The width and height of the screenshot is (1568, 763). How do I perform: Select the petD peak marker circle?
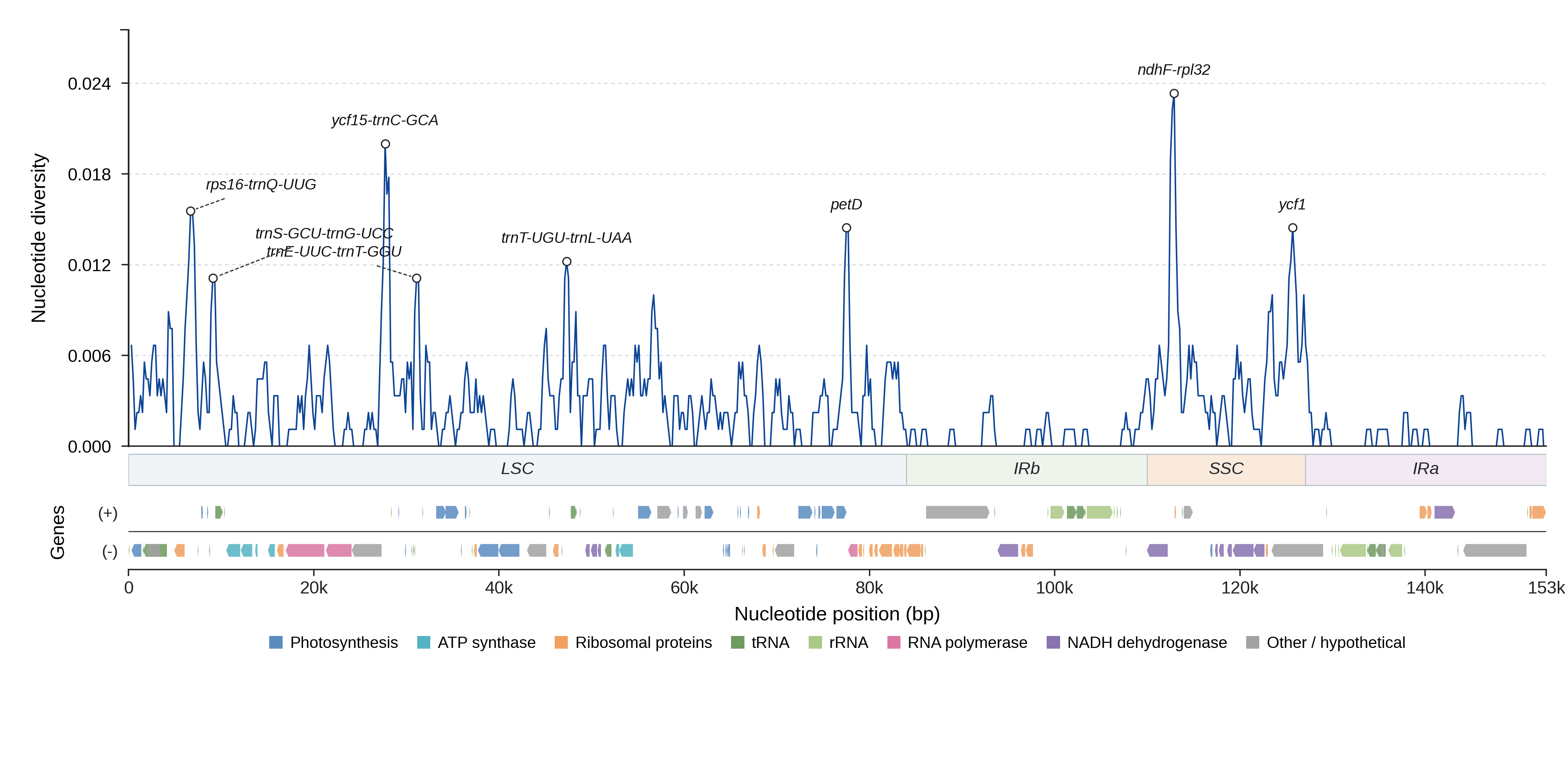847,228
